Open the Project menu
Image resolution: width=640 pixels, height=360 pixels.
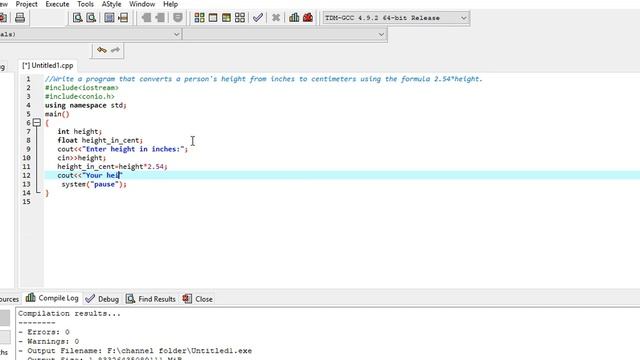pos(27,4)
